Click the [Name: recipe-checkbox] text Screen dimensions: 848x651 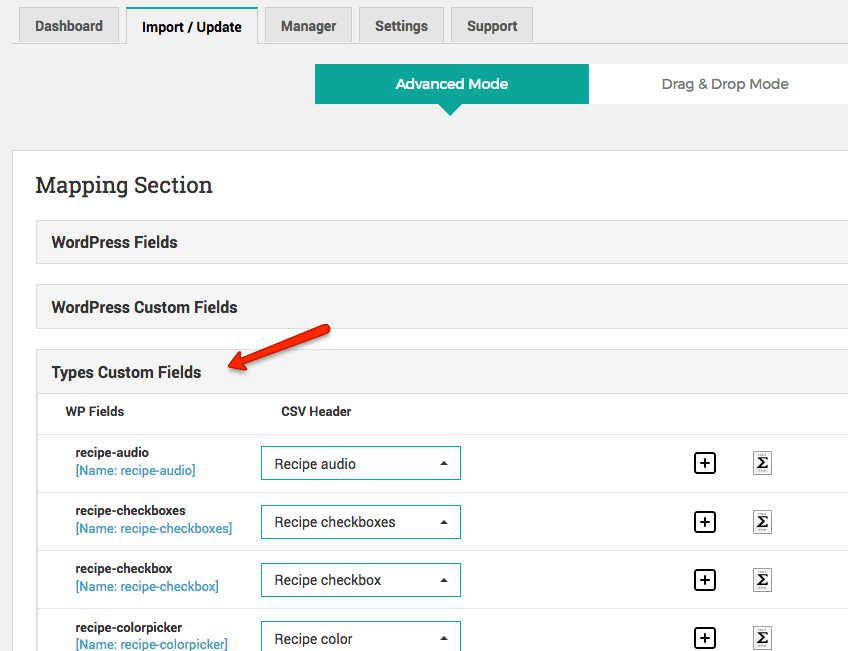(x=147, y=586)
